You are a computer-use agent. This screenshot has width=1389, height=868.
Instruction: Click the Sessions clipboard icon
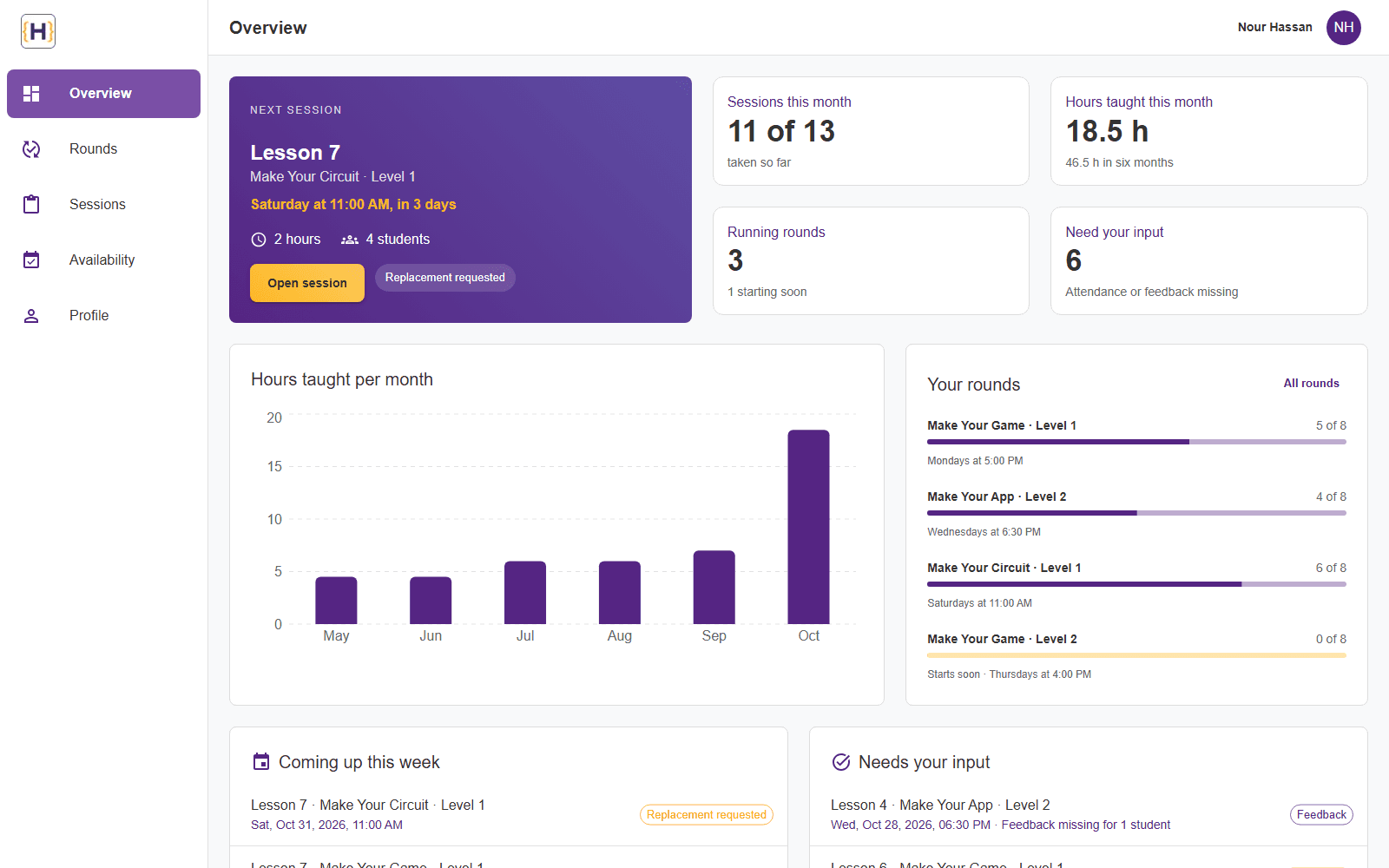click(31, 205)
